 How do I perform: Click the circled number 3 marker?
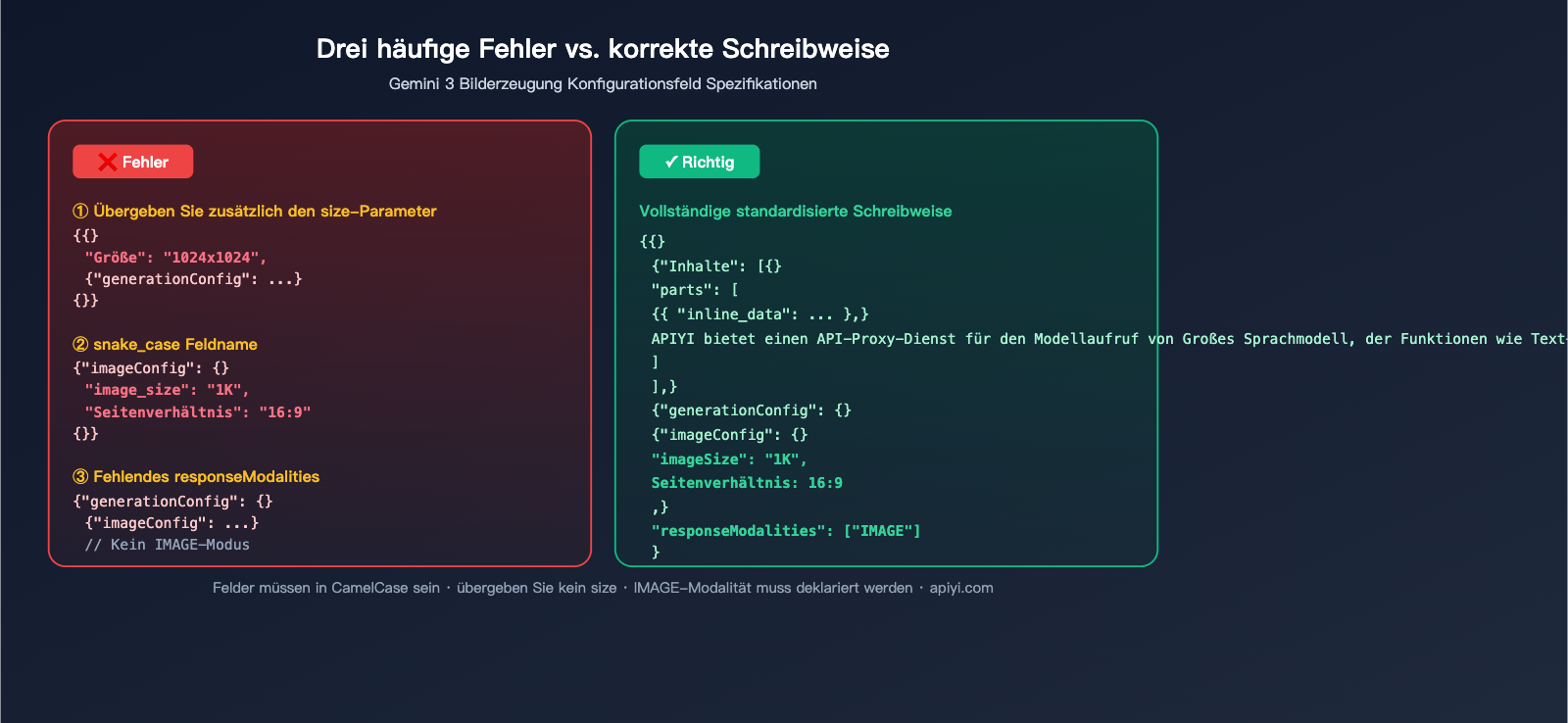tap(80, 477)
